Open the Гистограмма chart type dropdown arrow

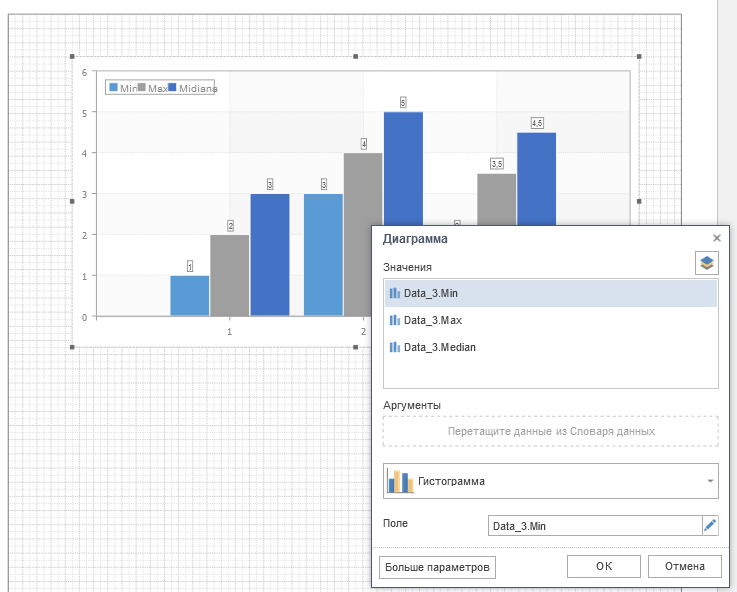(x=710, y=481)
